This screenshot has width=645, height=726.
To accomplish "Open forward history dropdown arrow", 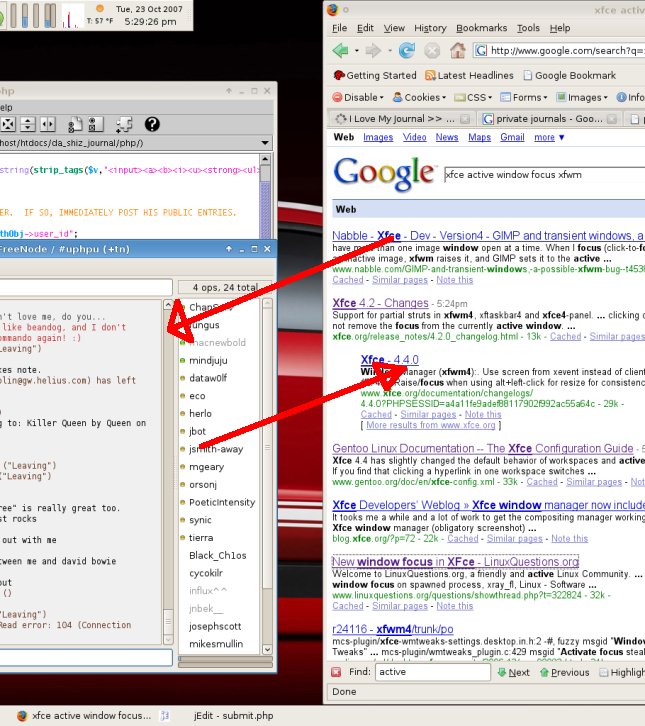I will tap(390, 50).
